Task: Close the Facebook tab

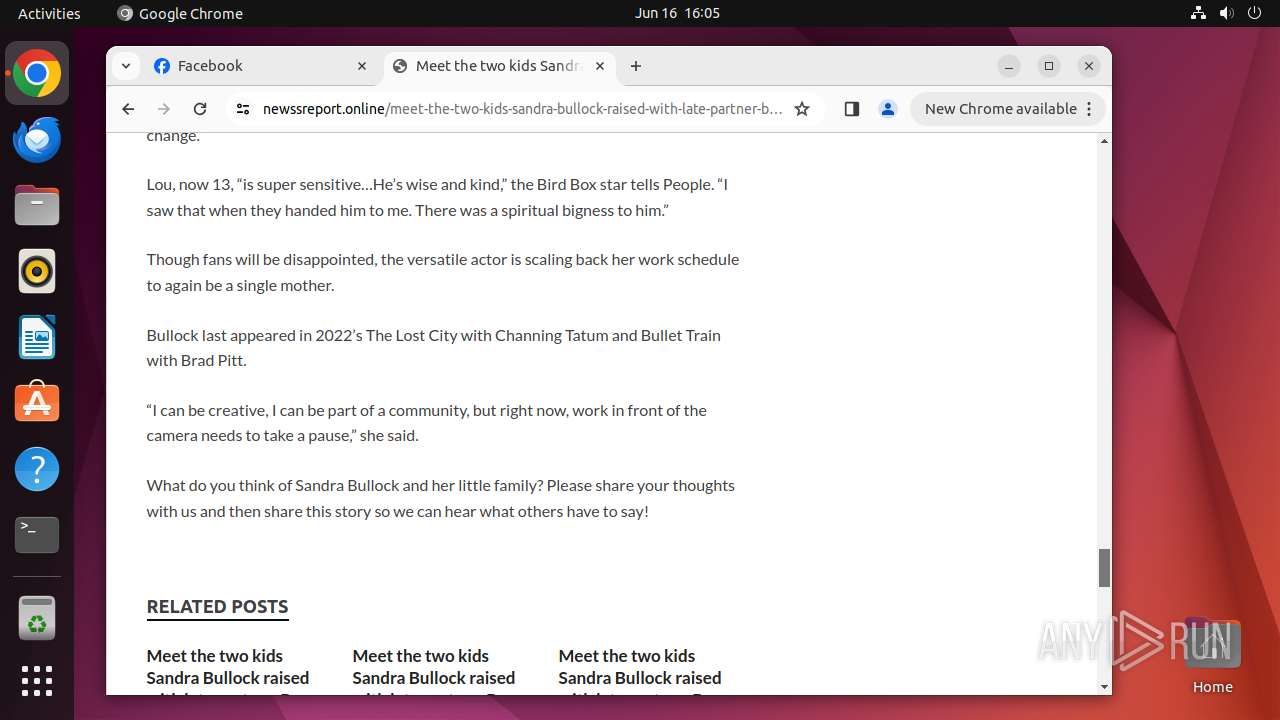Action: pyautogui.click(x=362, y=66)
